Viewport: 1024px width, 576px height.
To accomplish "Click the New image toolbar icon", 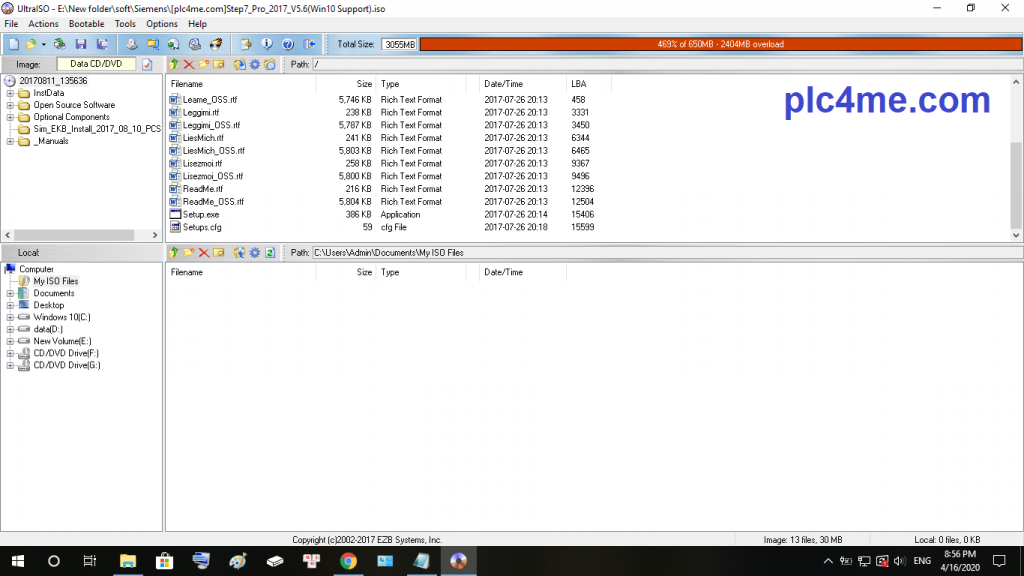I will tap(12, 44).
